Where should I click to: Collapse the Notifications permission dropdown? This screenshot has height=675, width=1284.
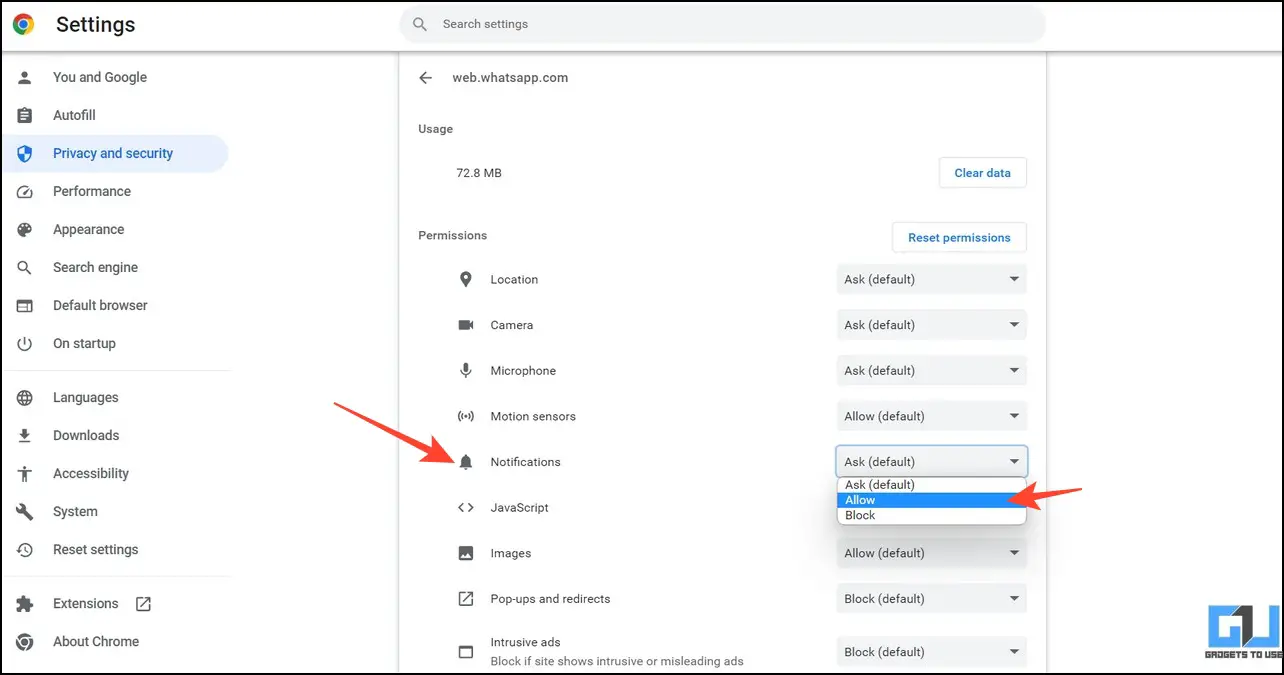tap(932, 461)
